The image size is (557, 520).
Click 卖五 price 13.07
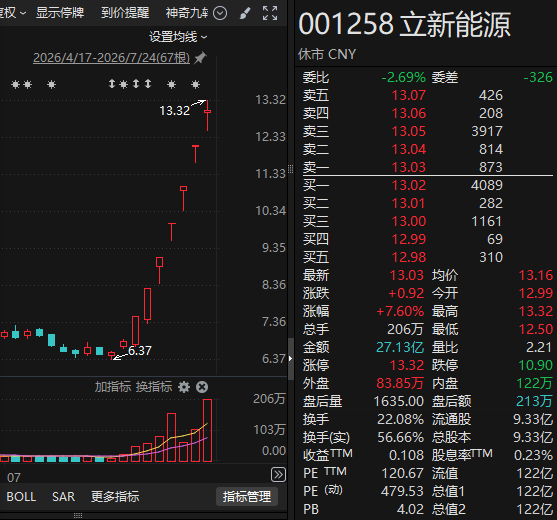[x=409, y=95]
